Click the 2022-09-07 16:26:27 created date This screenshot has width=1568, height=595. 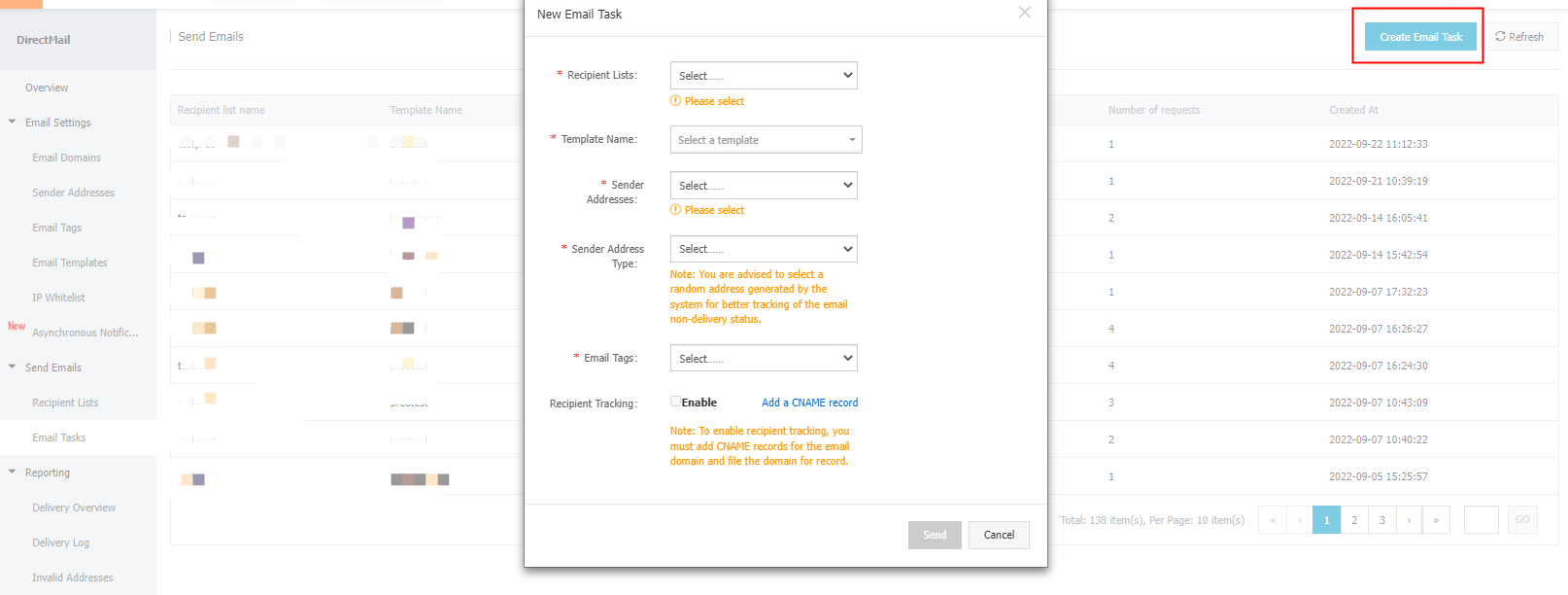[x=1378, y=329]
